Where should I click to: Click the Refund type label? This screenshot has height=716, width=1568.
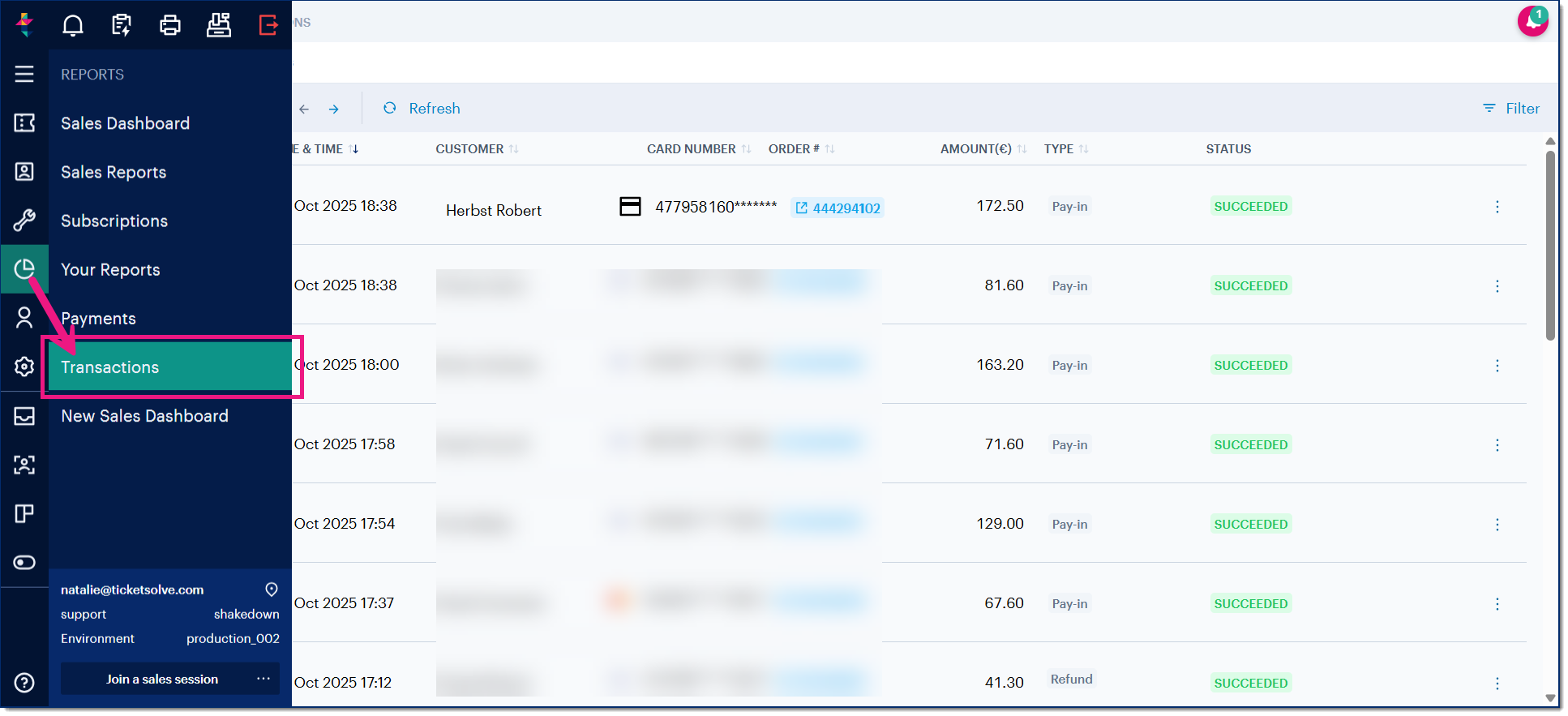coord(1071,680)
